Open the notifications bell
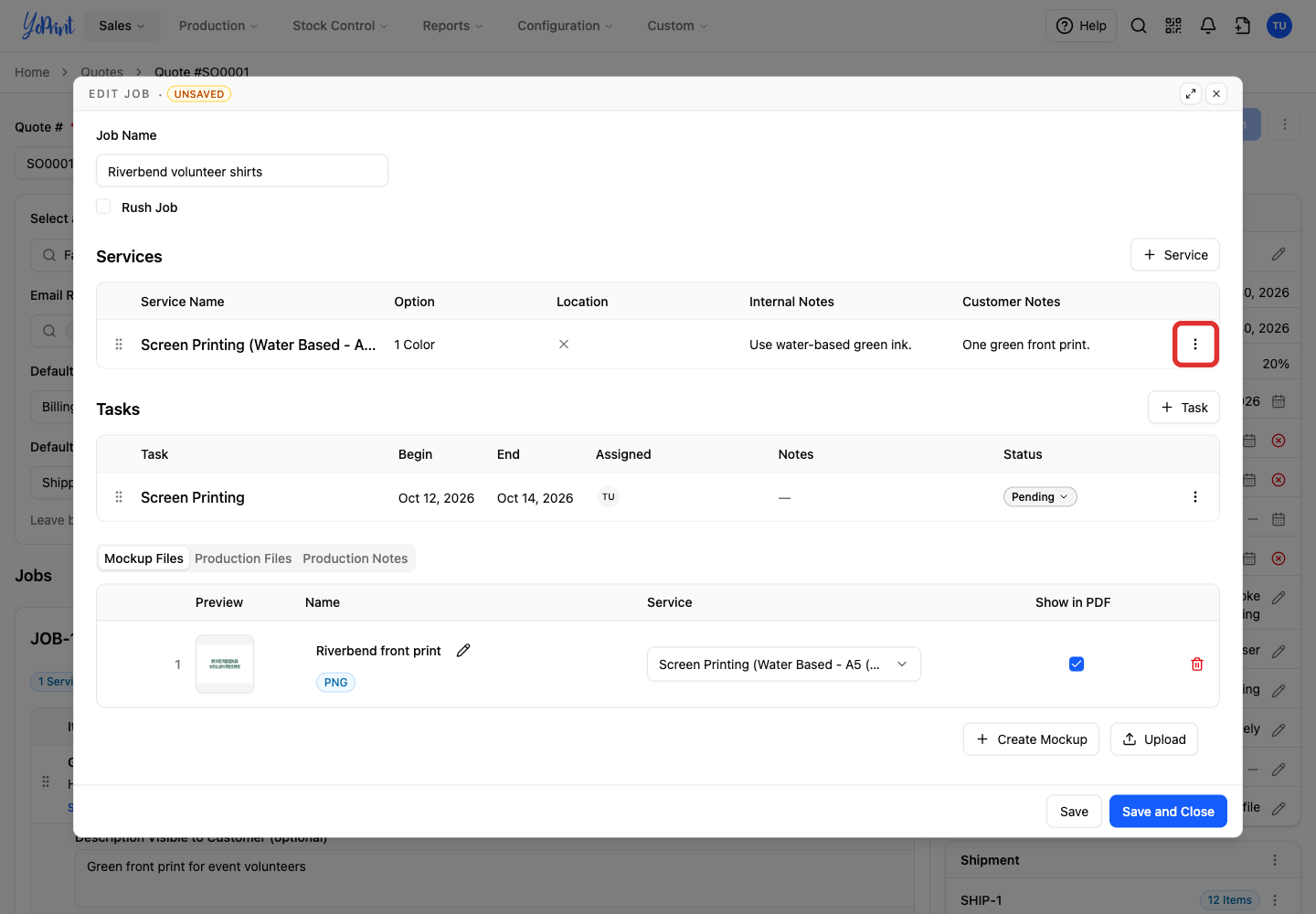This screenshot has width=1316, height=914. click(1208, 26)
